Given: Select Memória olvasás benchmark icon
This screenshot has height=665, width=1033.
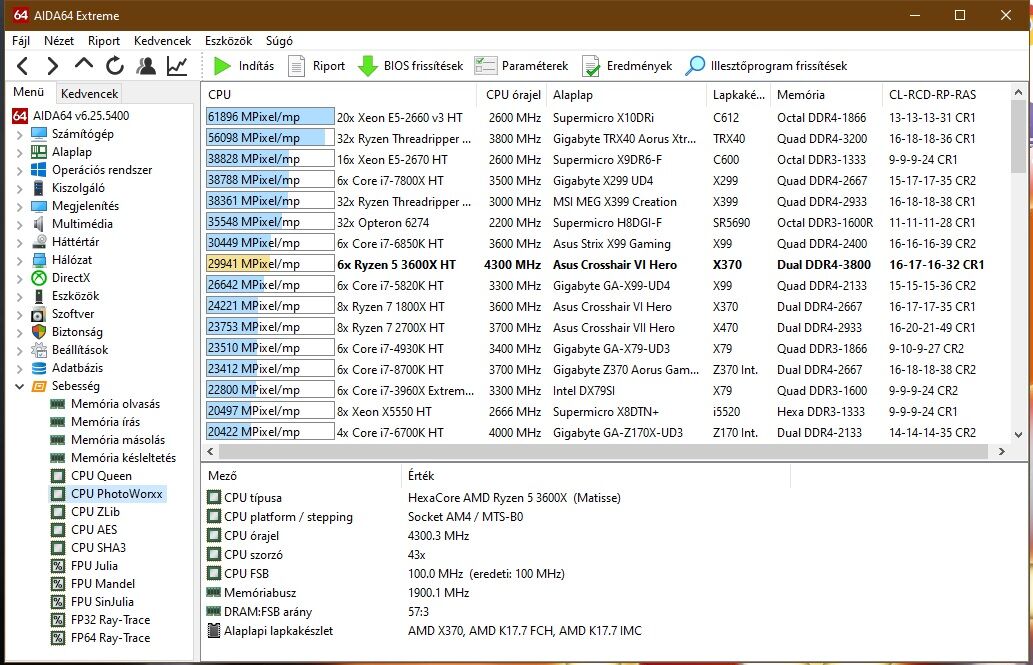Looking at the screenshot, I should click(58, 404).
